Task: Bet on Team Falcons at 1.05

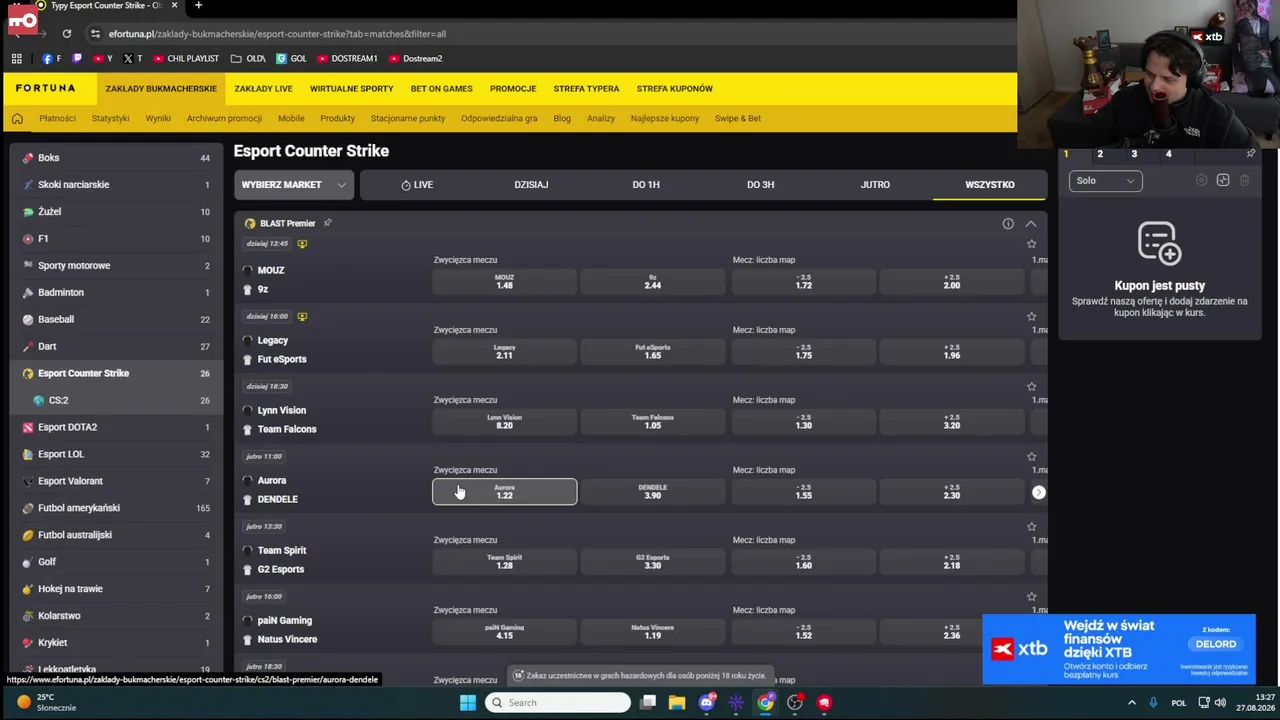Action: [x=652, y=422]
